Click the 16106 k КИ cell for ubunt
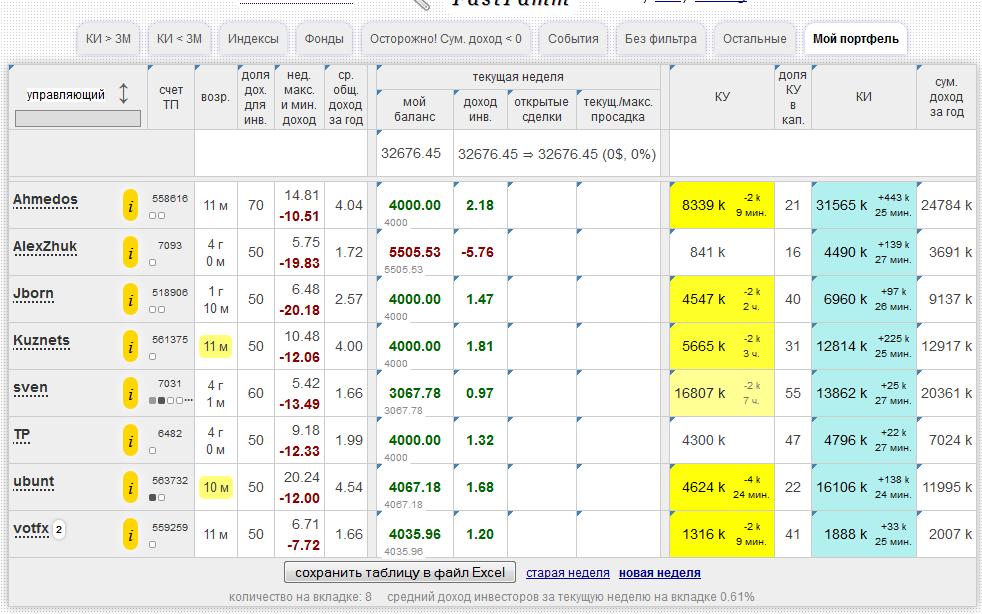 pos(864,487)
